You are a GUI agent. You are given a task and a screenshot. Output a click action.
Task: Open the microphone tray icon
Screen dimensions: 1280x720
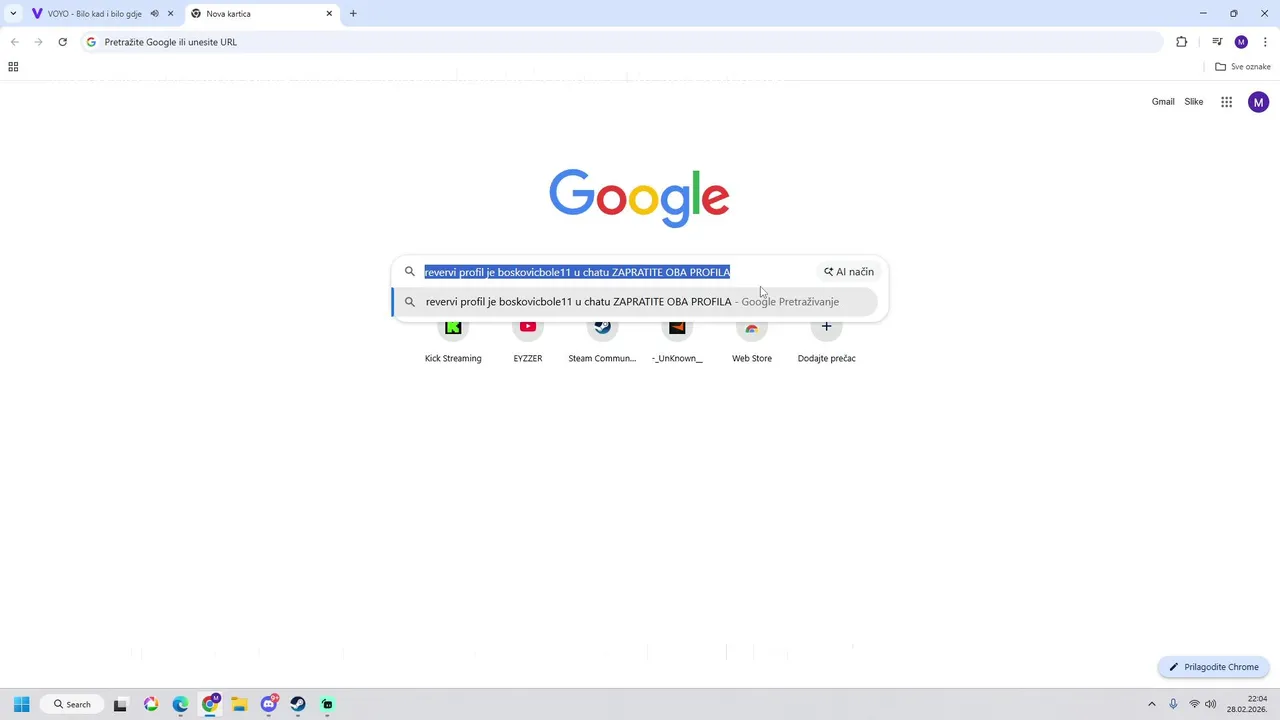1173,704
